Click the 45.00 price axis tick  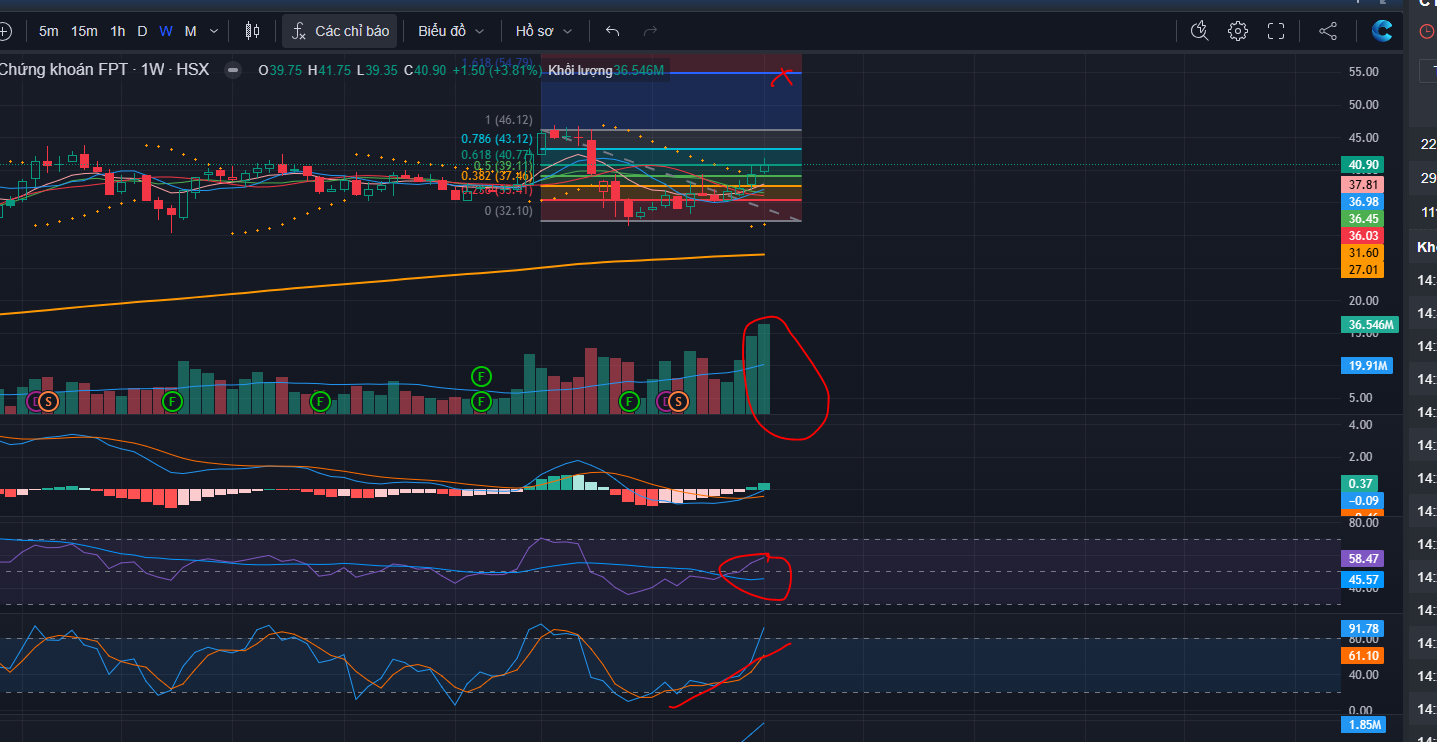1364,138
